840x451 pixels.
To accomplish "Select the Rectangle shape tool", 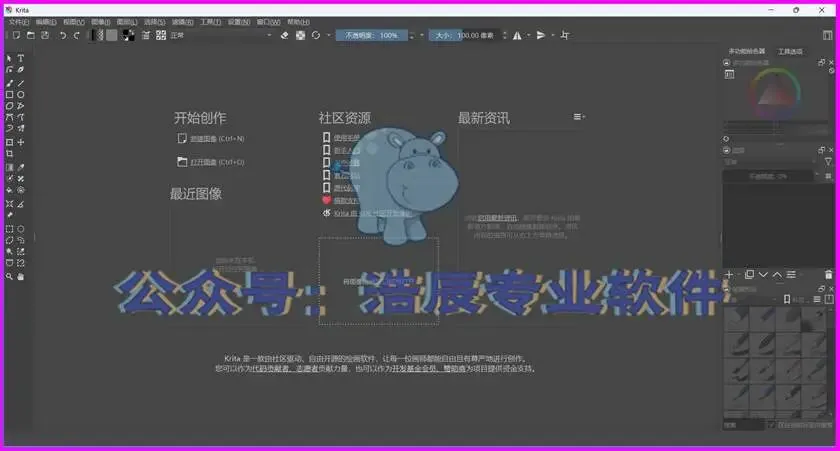I will [x=9, y=95].
